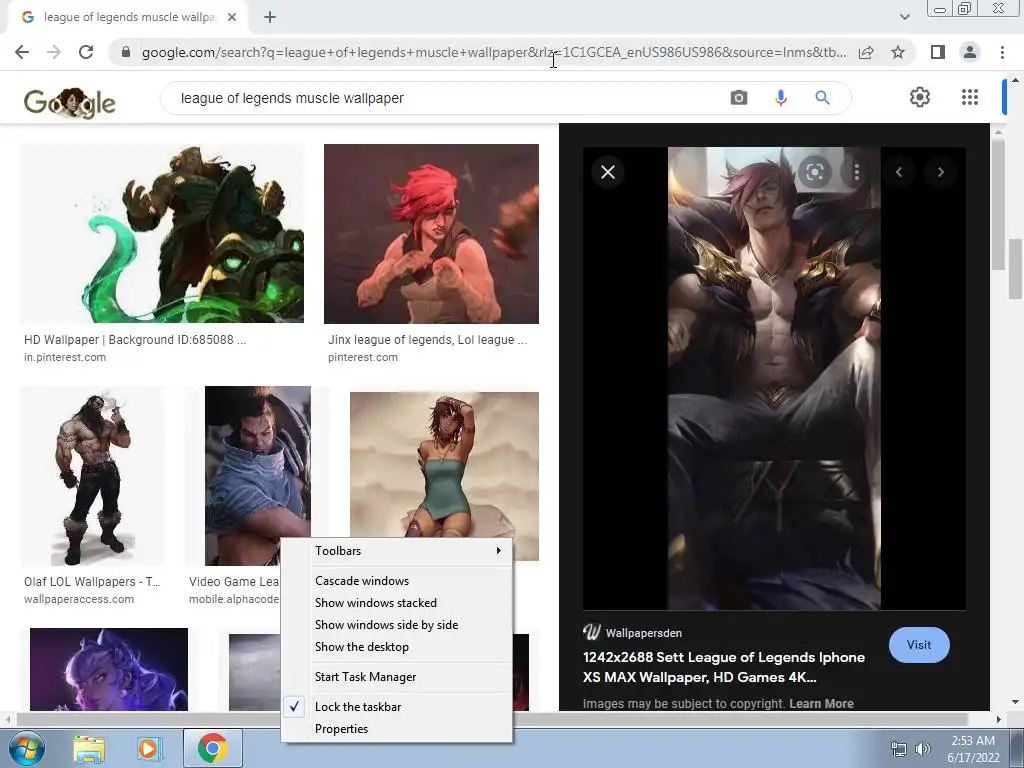
Task: Open the Chrome side panel
Action: (x=938, y=52)
